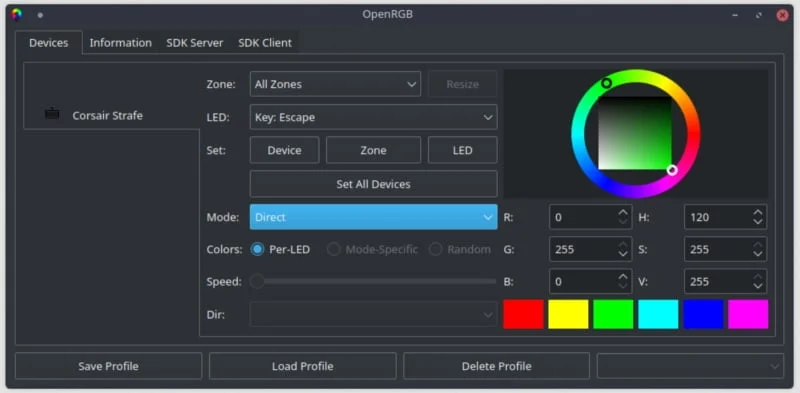
Task: Click the Set Device button
Action: (x=284, y=151)
